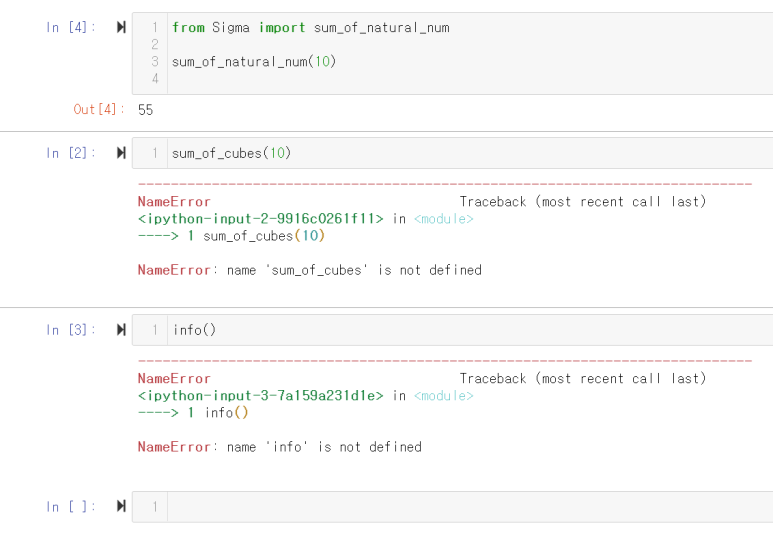773x543 pixels.
Task: Select the 'In [4]:' prompt label
Action: tap(71, 27)
